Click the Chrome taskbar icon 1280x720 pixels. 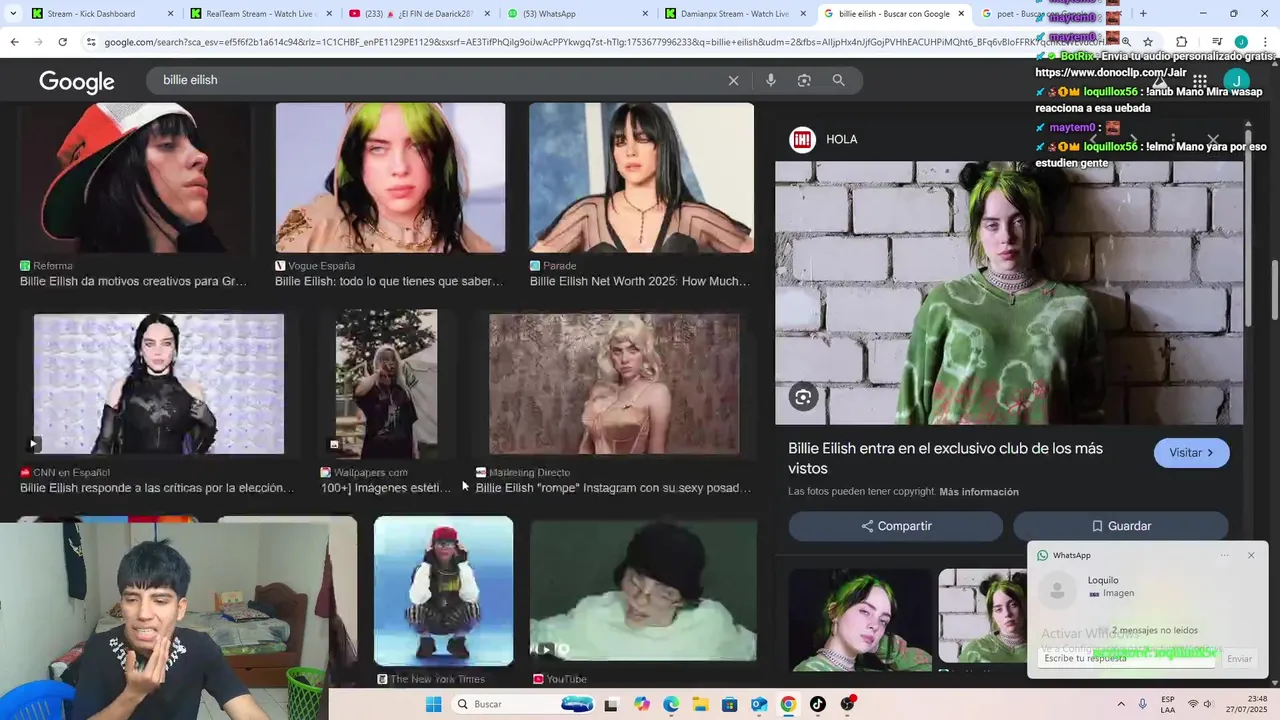click(788, 704)
